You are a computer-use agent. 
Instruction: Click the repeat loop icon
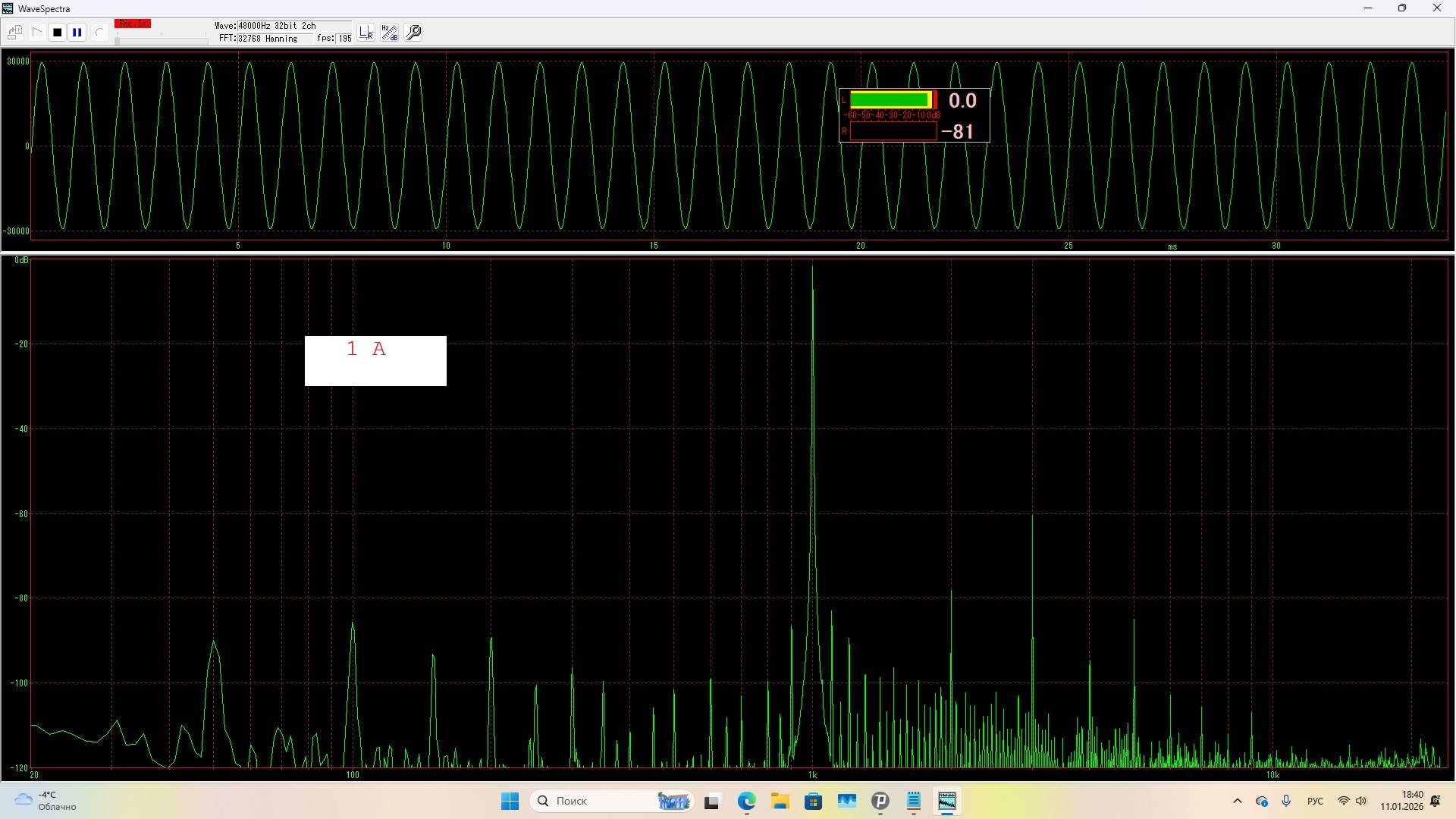(x=99, y=33)
